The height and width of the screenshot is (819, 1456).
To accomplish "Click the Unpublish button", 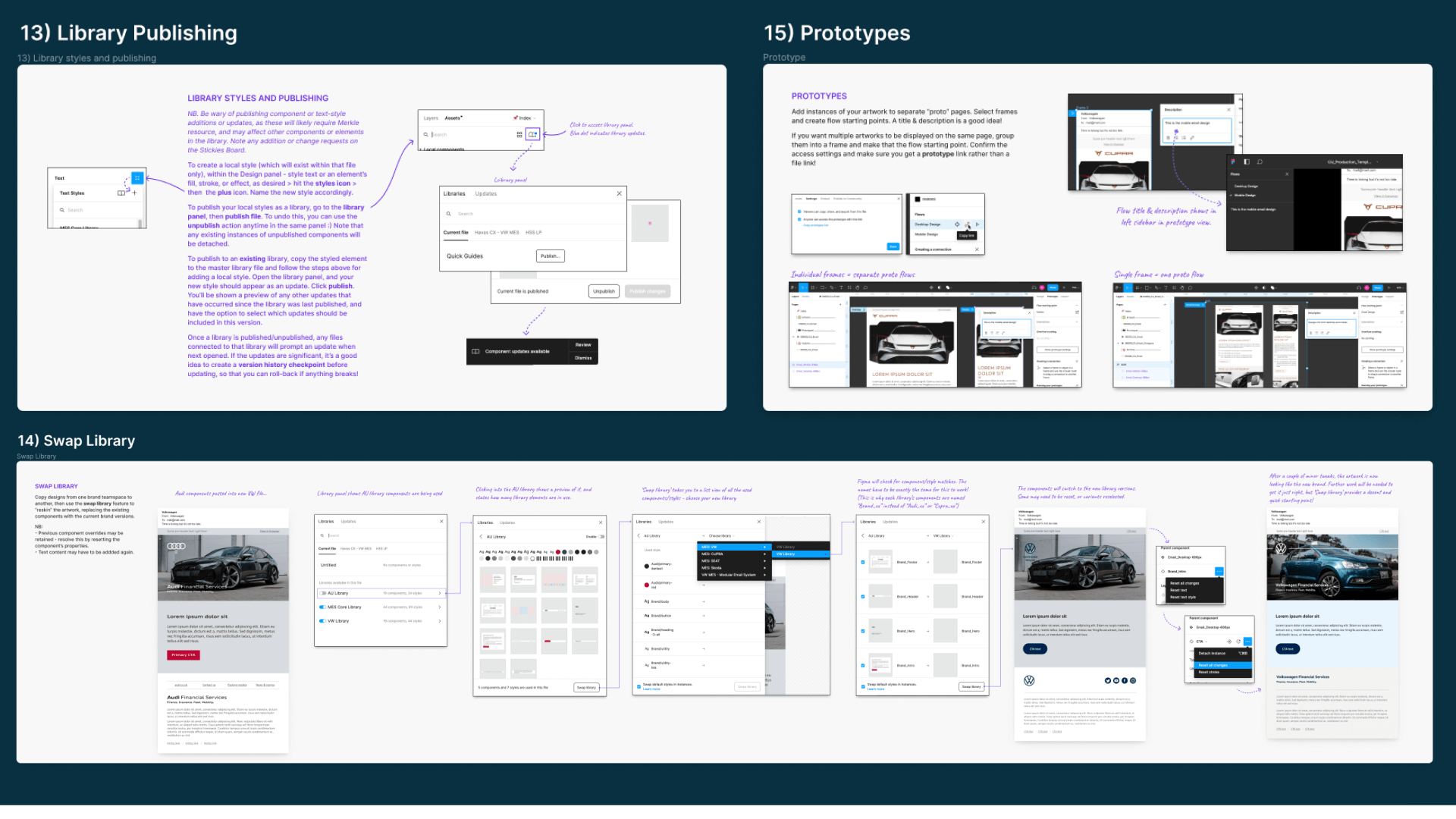I will pos(604,291).
